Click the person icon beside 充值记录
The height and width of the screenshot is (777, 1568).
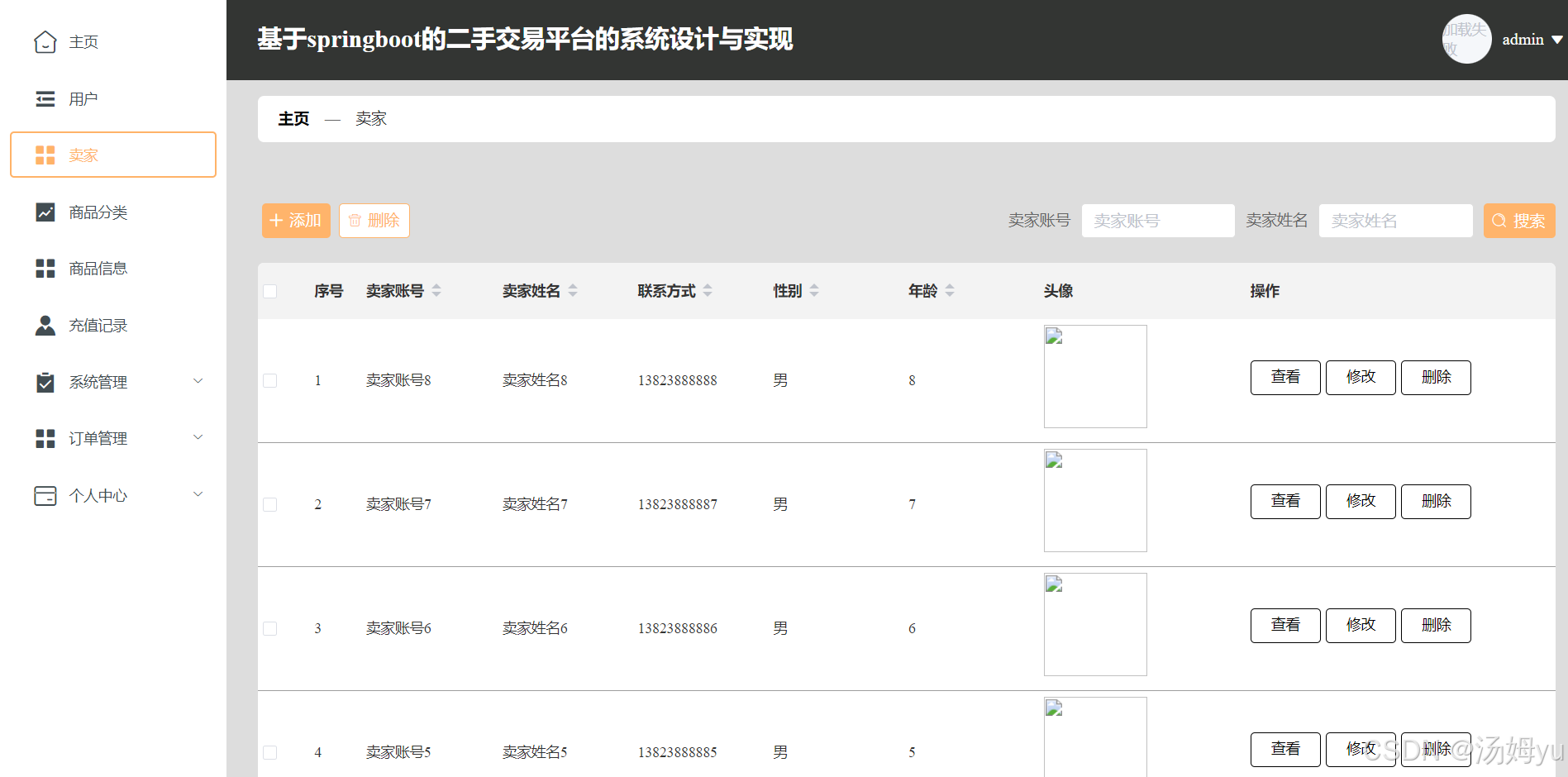click(45, 326)
